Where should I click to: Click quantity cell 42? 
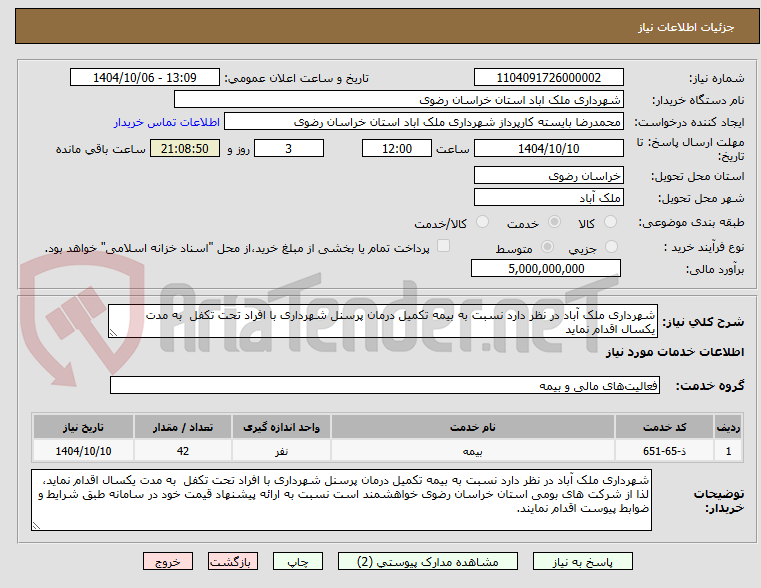(183, 451)
